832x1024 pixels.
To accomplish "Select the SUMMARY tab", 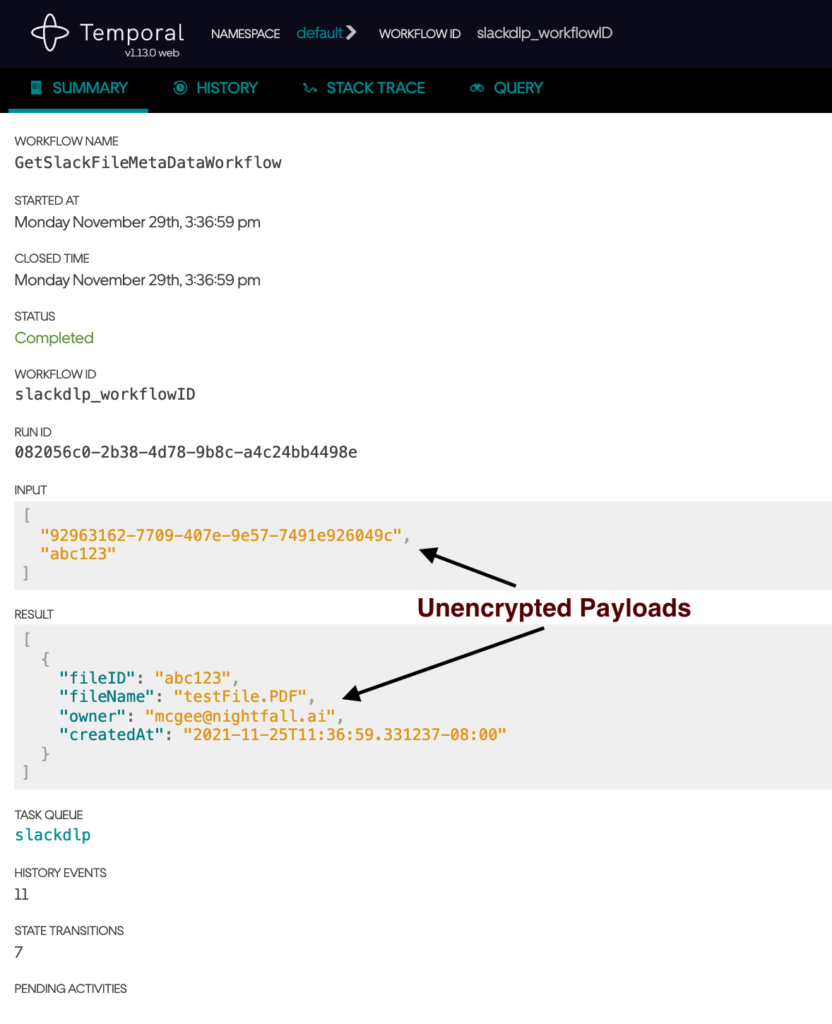I will click(88, 88).
